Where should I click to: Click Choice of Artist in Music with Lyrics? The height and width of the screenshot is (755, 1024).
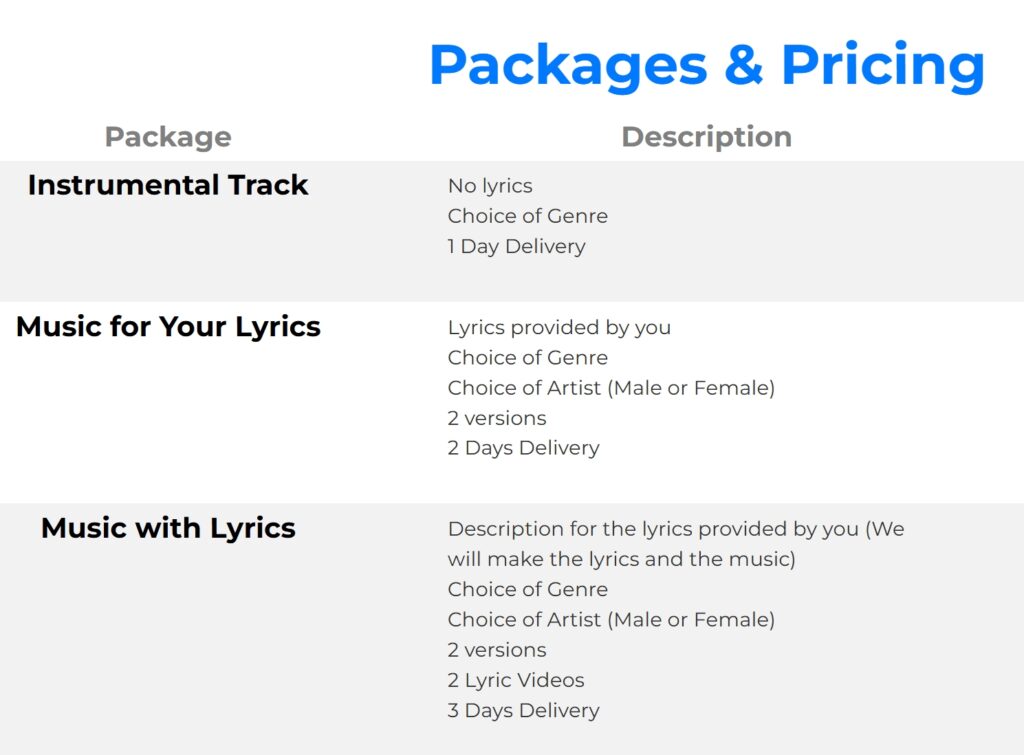(611, 620)
